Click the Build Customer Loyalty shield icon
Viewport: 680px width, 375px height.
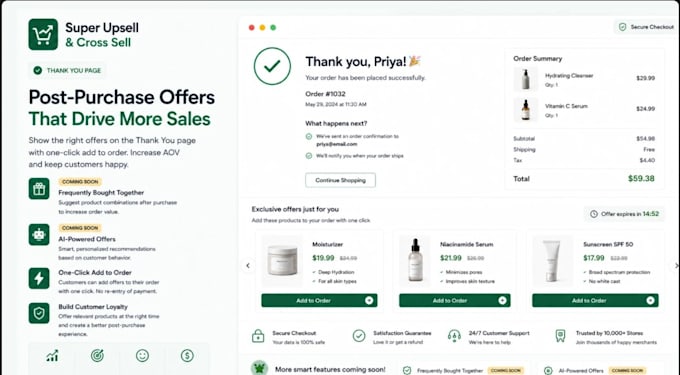(39, 313)
